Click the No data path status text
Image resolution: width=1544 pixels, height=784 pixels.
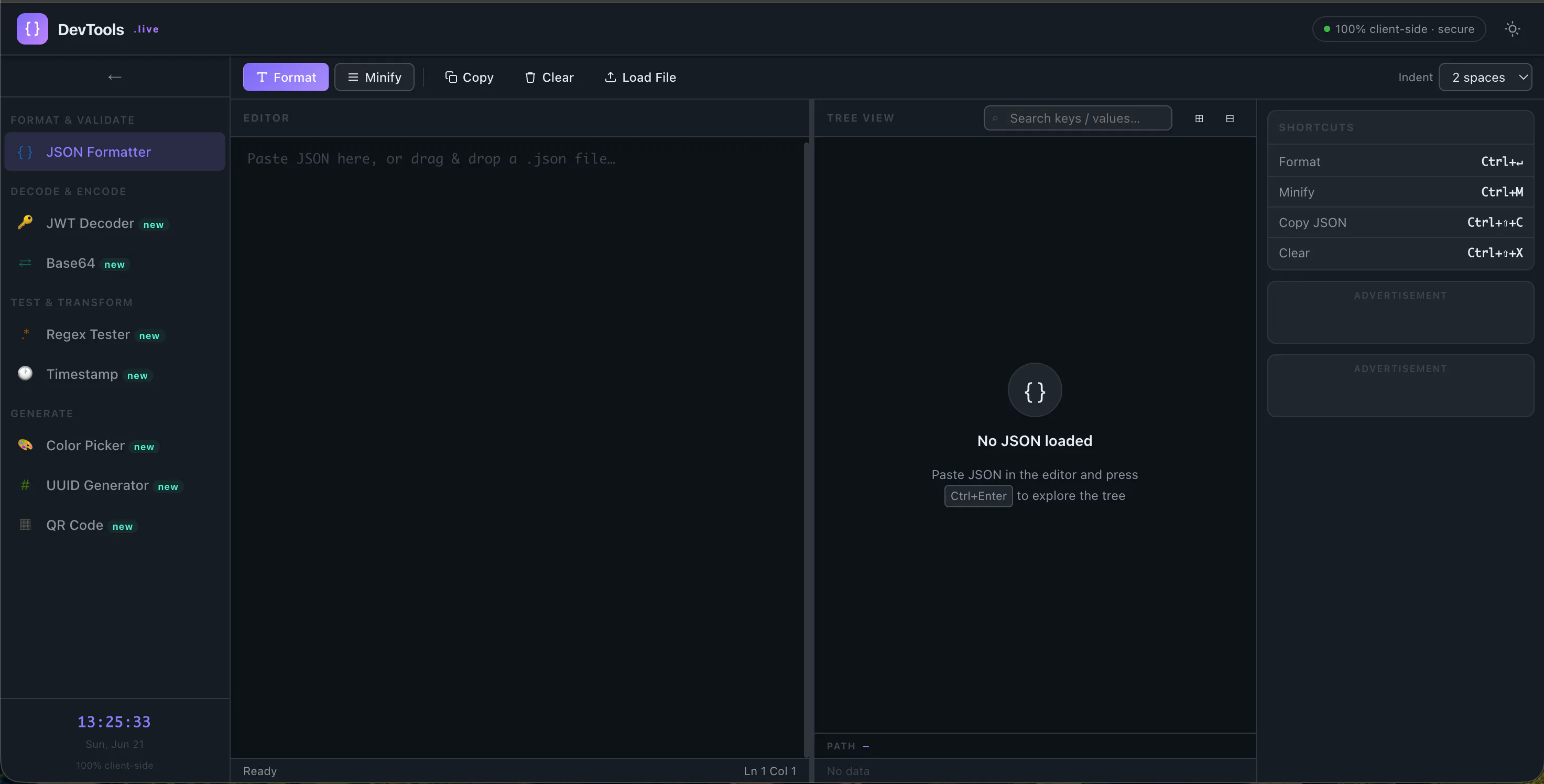(x=848, y=771)
